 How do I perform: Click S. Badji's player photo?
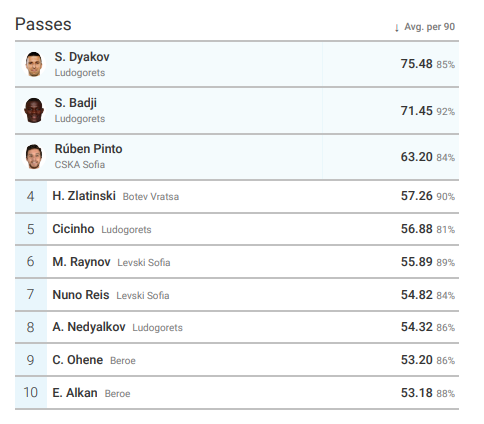tap(34, 110)
